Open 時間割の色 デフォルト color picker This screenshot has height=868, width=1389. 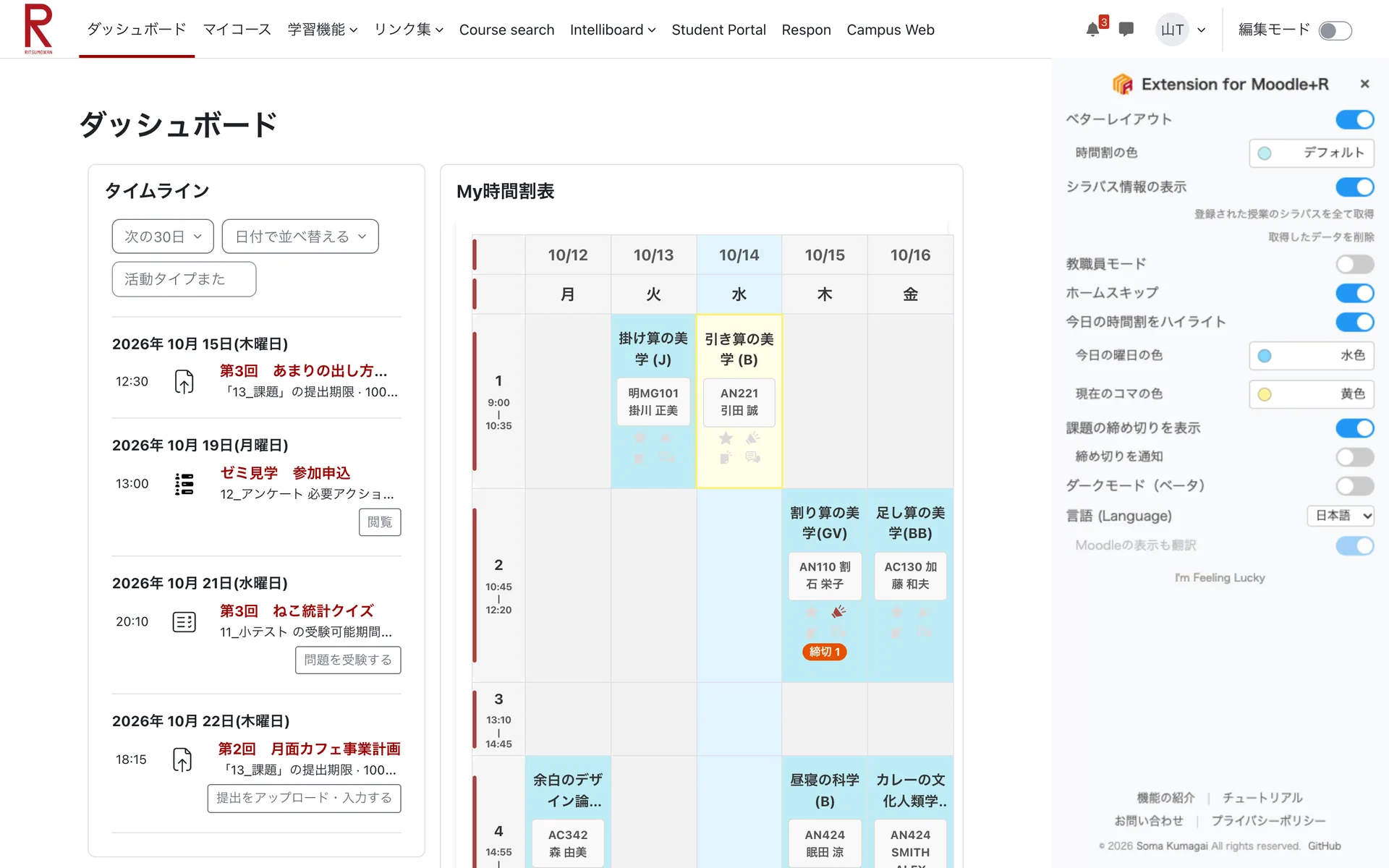pos(1311,153)
